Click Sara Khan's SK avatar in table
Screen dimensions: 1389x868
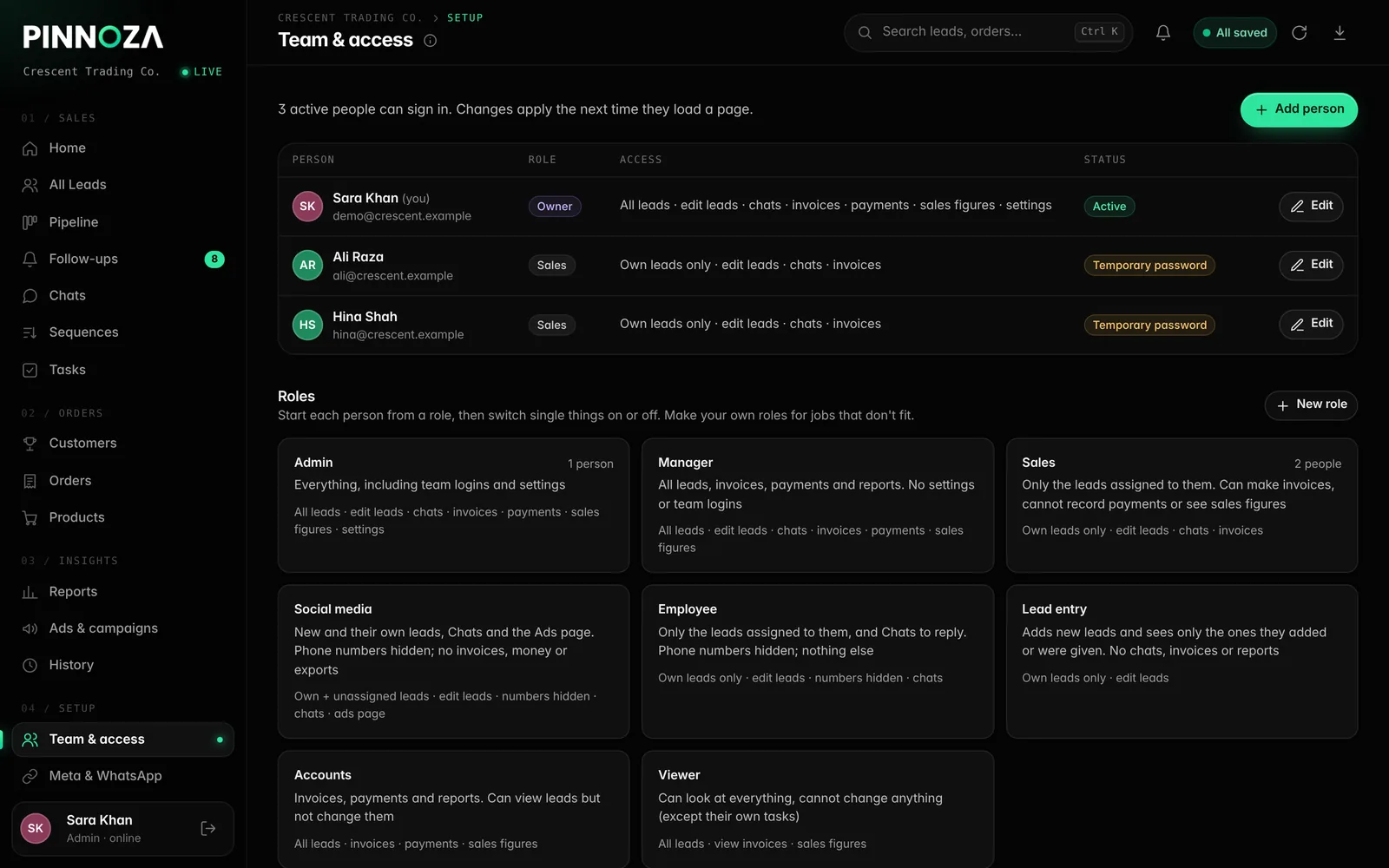point(307,207)
